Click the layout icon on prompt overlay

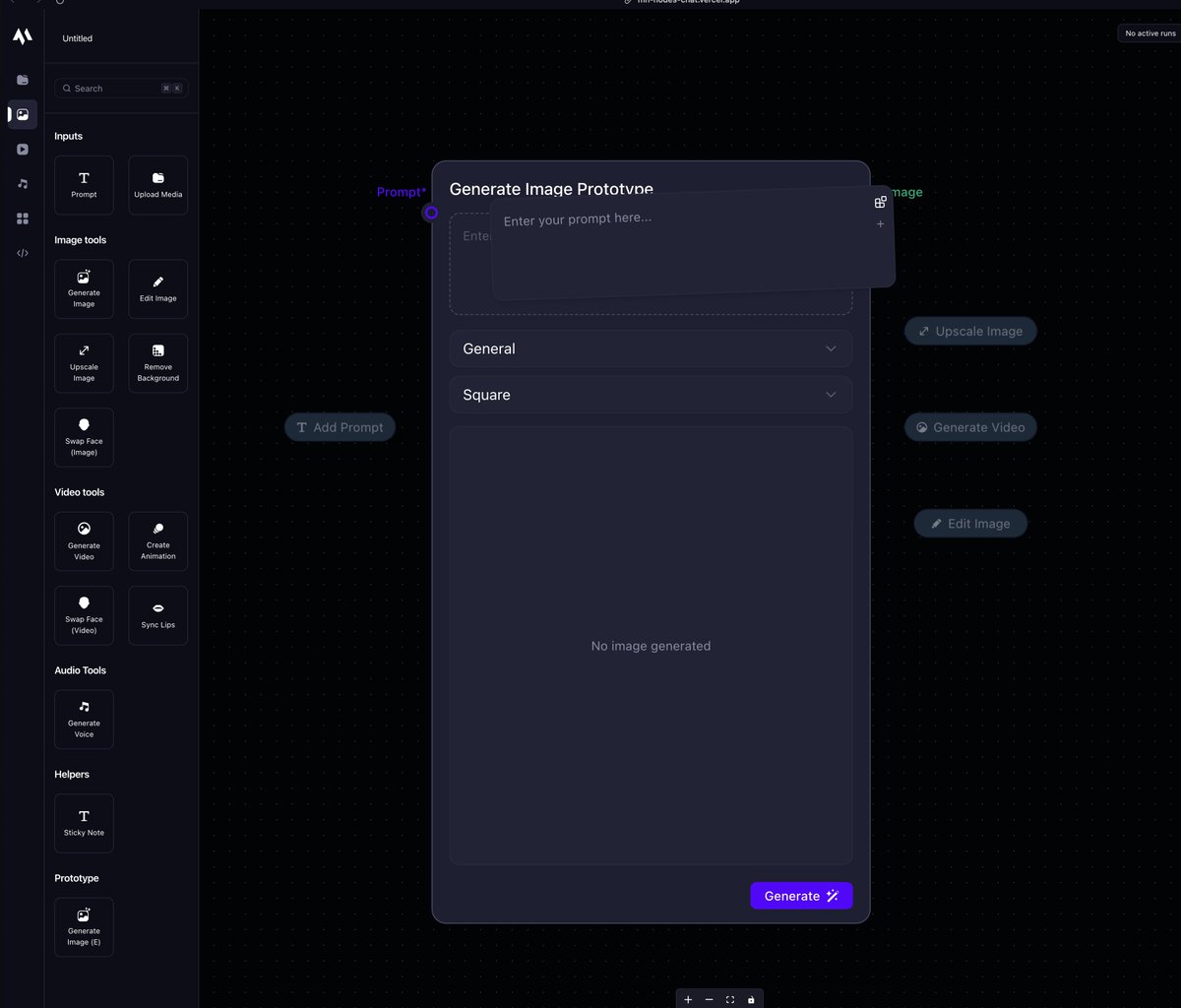(881, 202)
